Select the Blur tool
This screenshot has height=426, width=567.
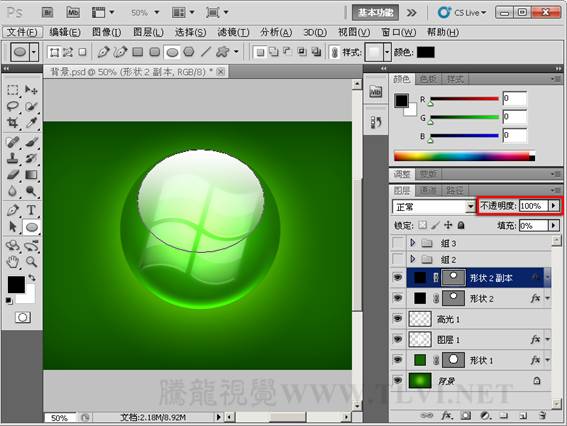(13, 191)
